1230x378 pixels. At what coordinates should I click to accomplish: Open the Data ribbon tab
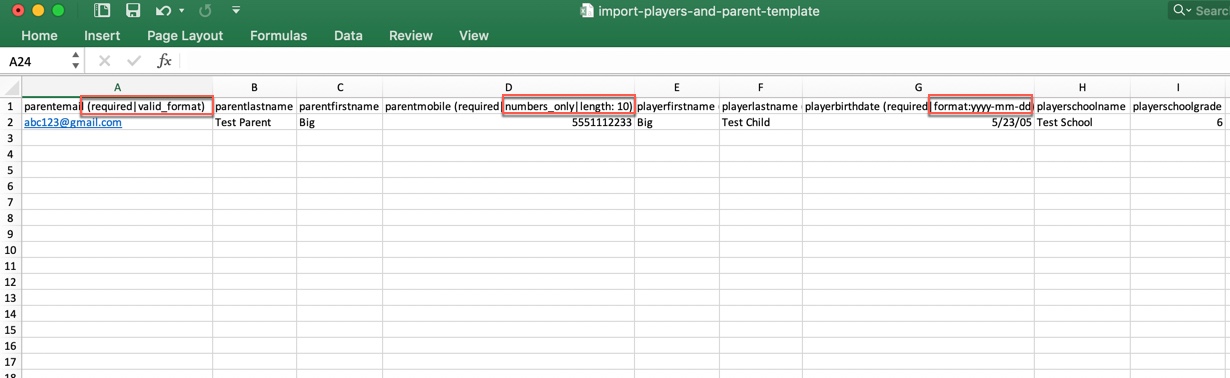coord(348,35)
